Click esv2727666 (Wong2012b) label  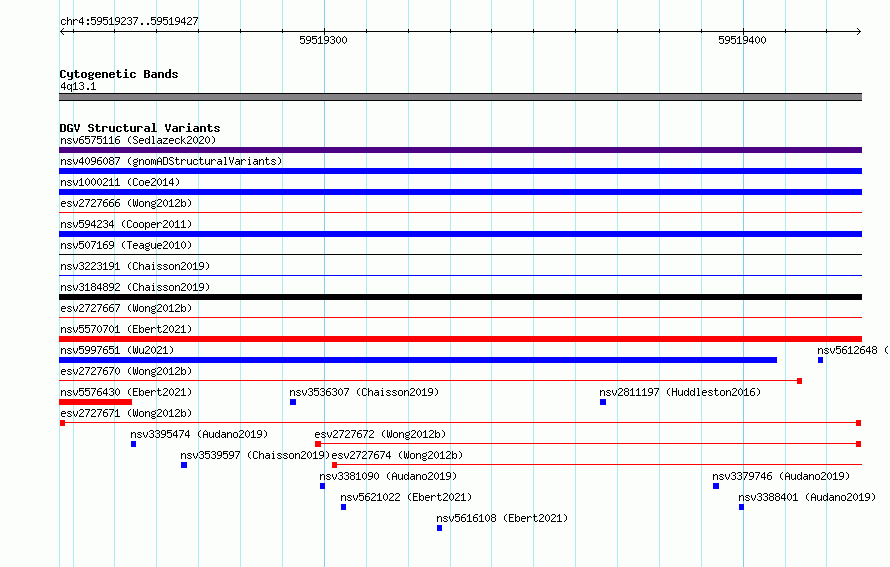(126, 203)
